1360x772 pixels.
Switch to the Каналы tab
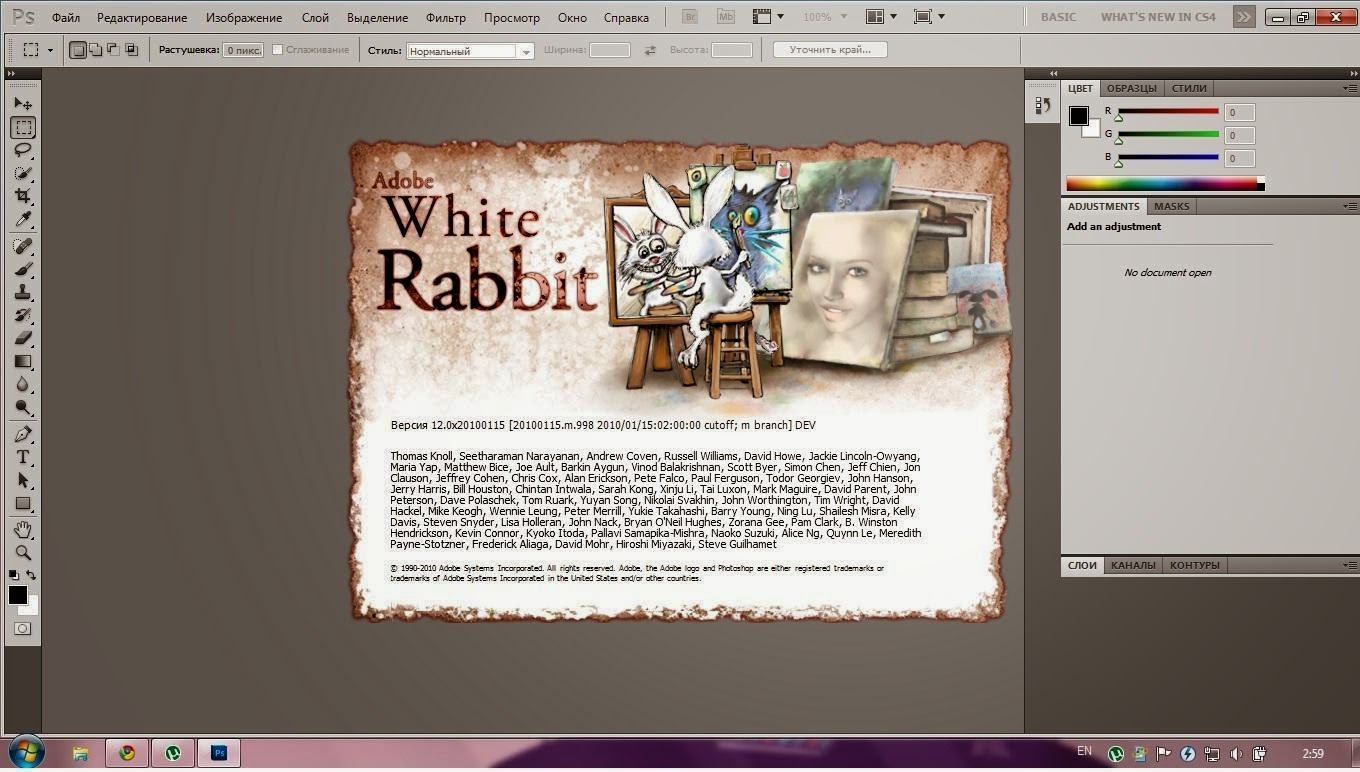[1133, 565]
